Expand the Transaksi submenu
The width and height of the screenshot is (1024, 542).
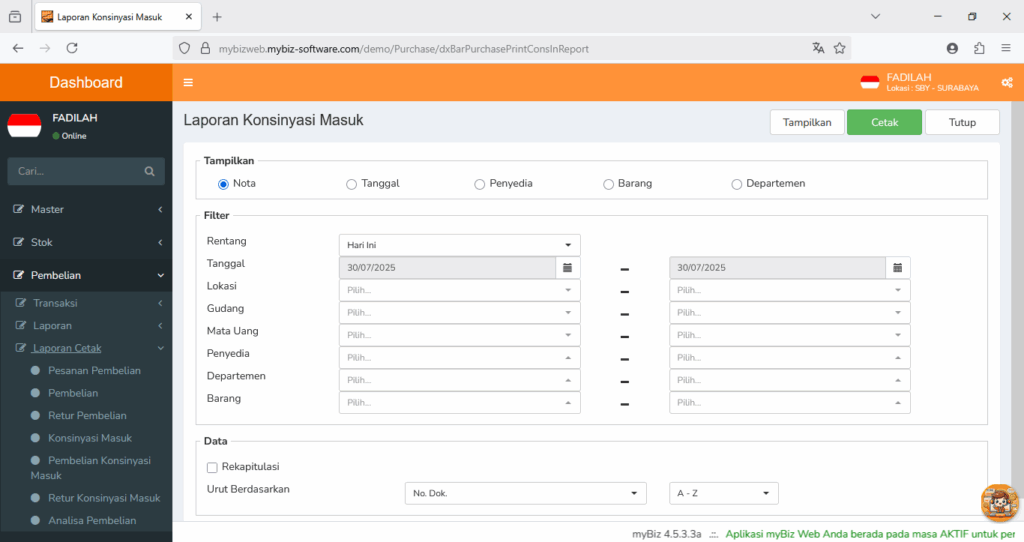pyautogui.click(x=86, y=303)
